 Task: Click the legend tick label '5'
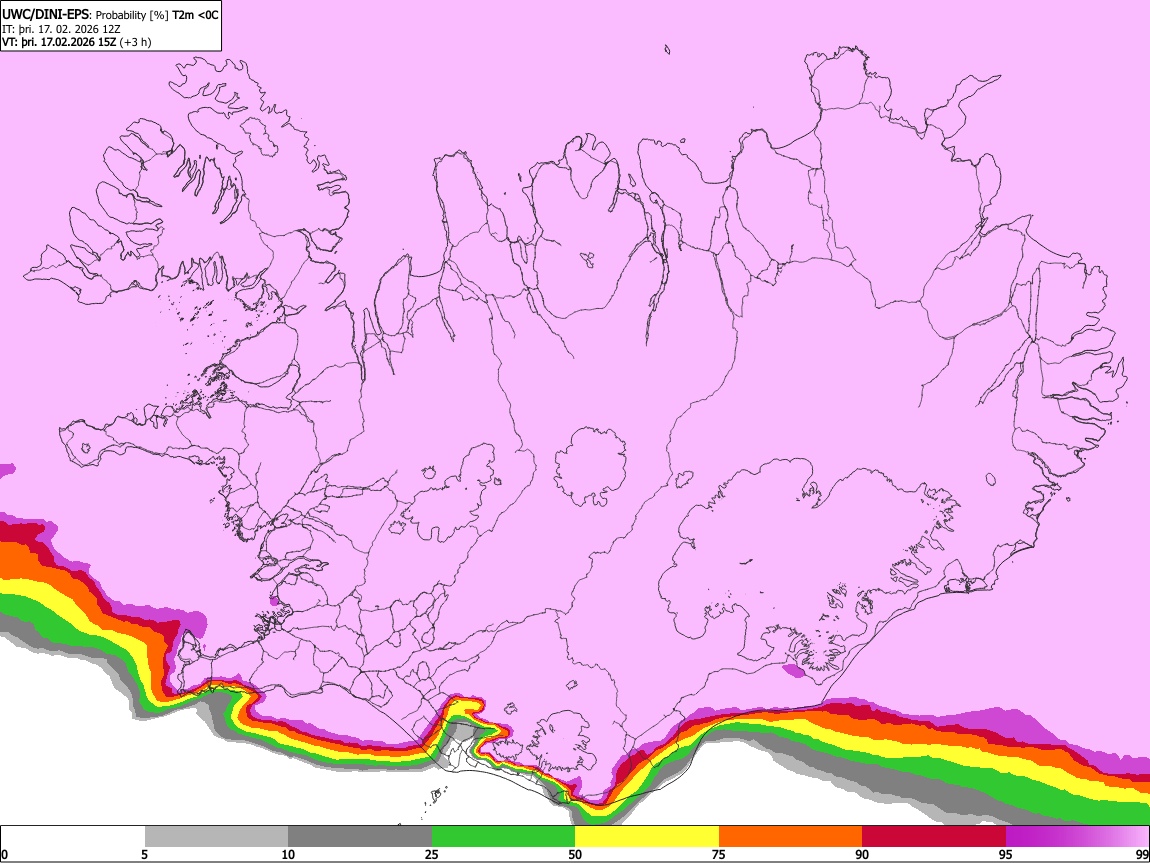[x=144, y=855]
